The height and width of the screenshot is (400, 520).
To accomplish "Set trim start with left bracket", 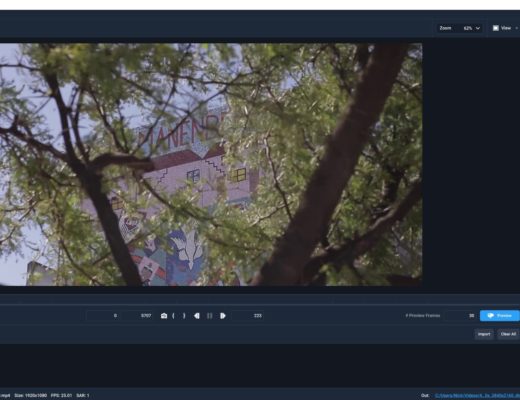I will click(x=173, y=316).
